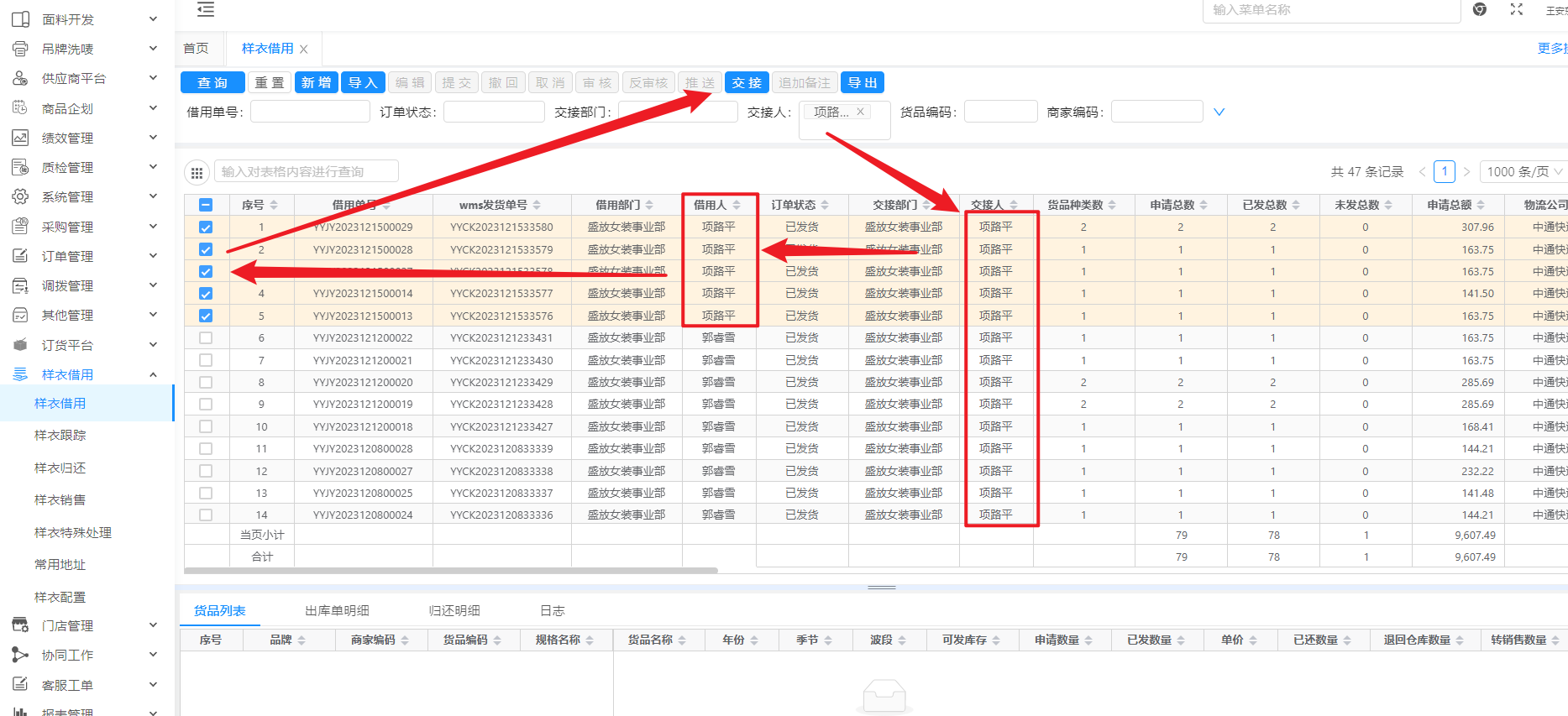Sort by the 借用人 column sort icon
Viewport: 1568px width, 716px height.
coord(737,205)
